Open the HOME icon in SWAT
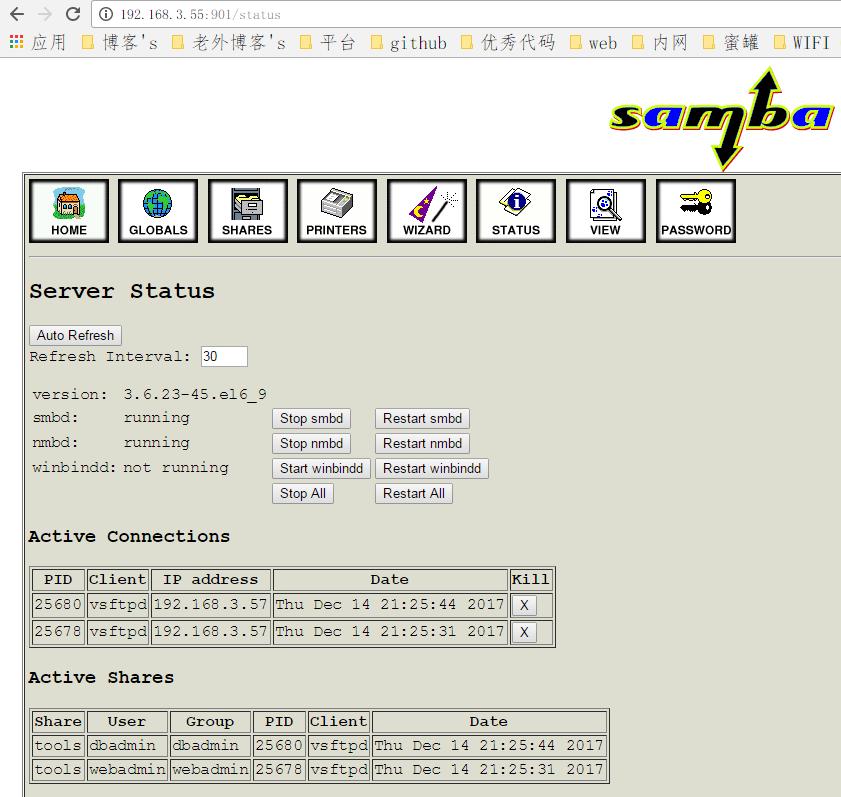This screenshot has height=797, width=841. [x=68, y=211]
